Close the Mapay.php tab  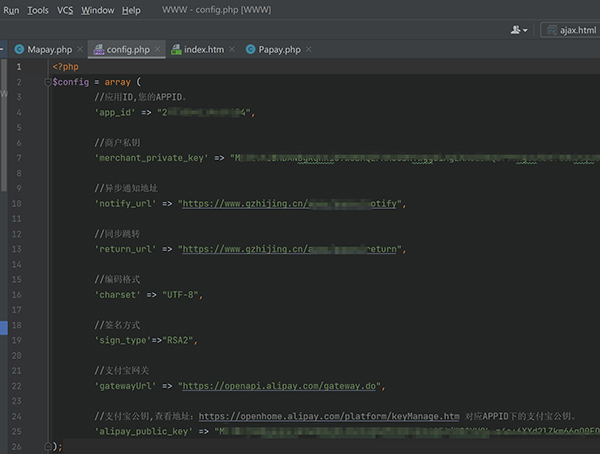coord(80,49)
